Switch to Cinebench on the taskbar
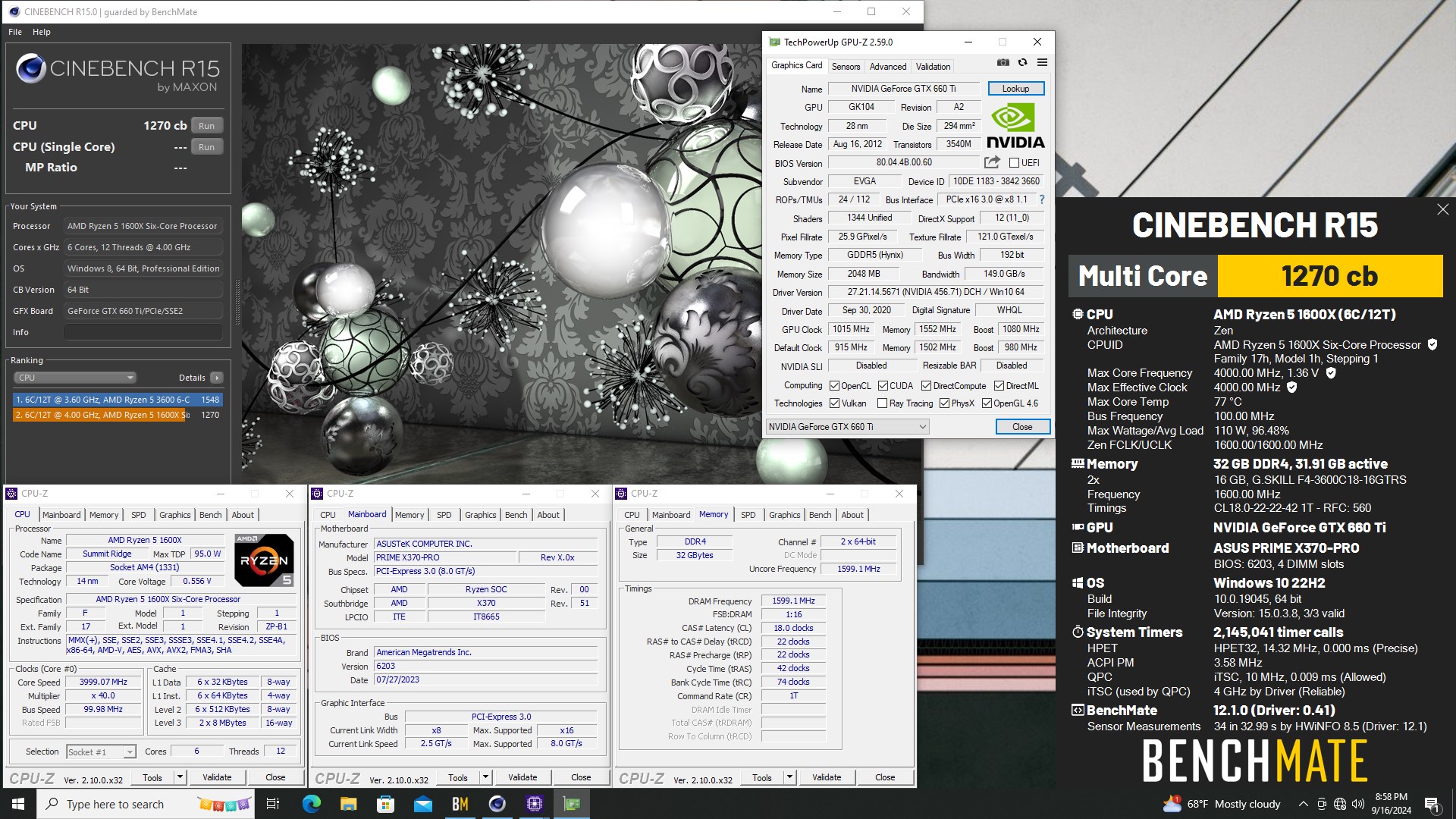Image resolution: width=1456 pixels, height=819 pixels. point(497,804)
